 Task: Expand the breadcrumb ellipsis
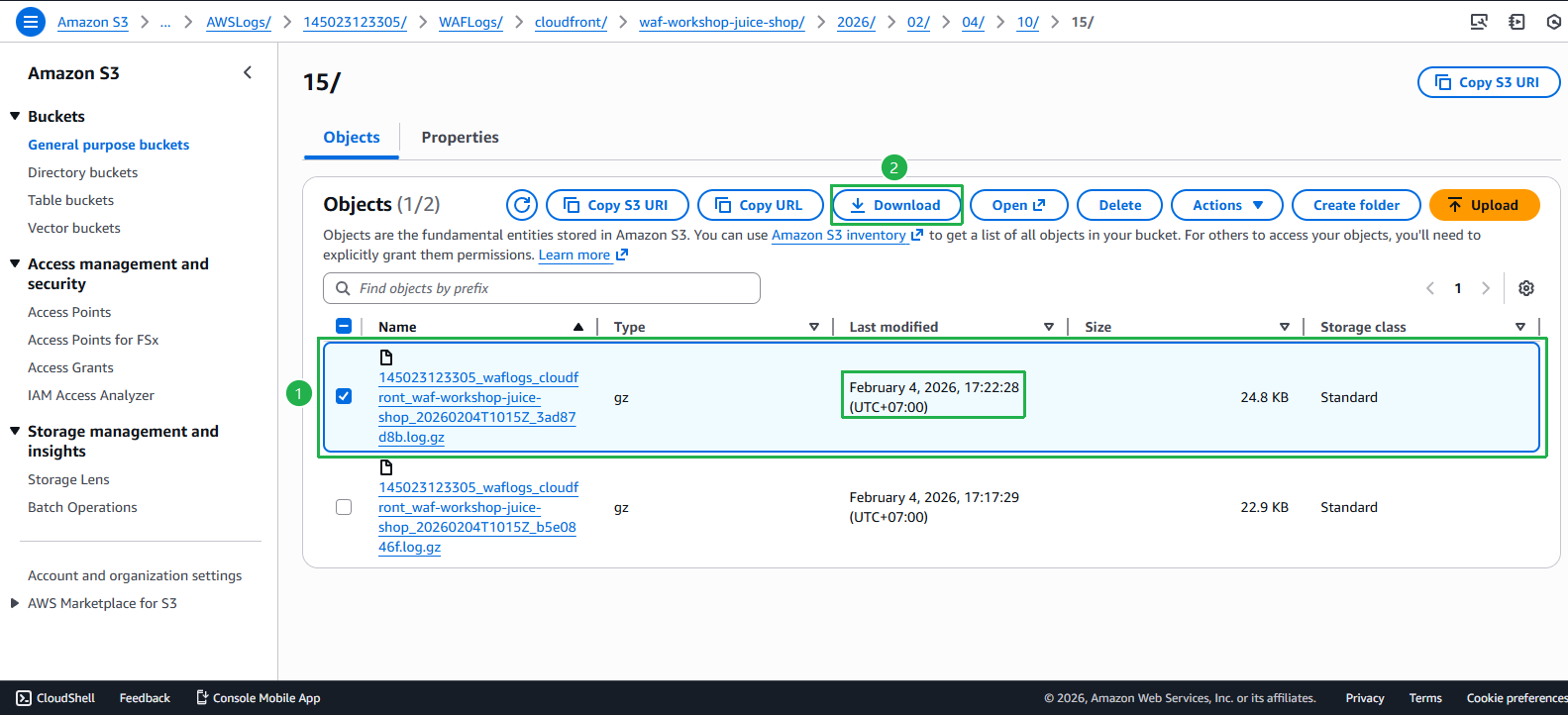(165, 22)
